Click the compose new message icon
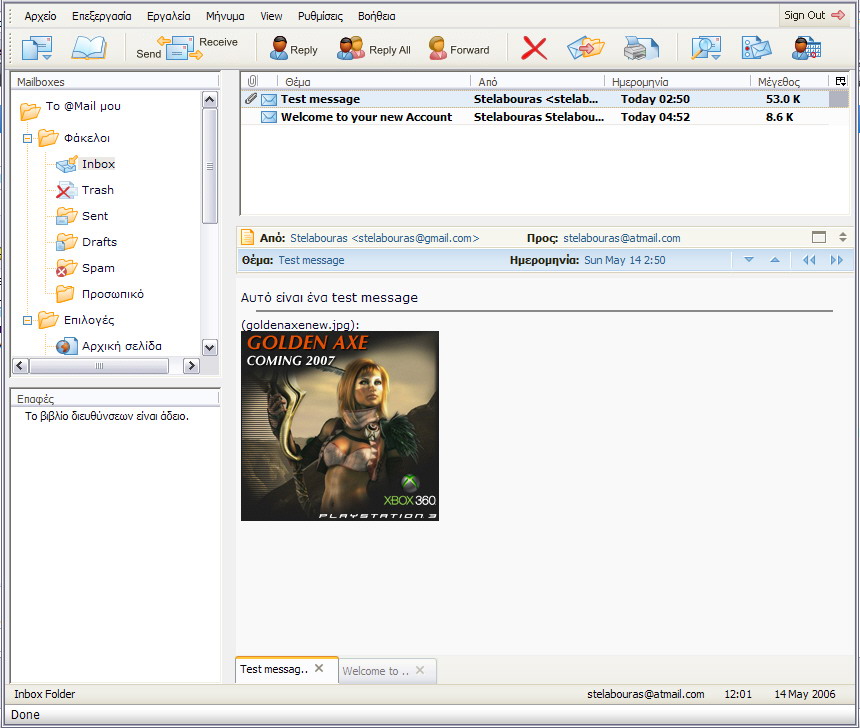Screen dimensions: 860x728 (x=37, y=48)
